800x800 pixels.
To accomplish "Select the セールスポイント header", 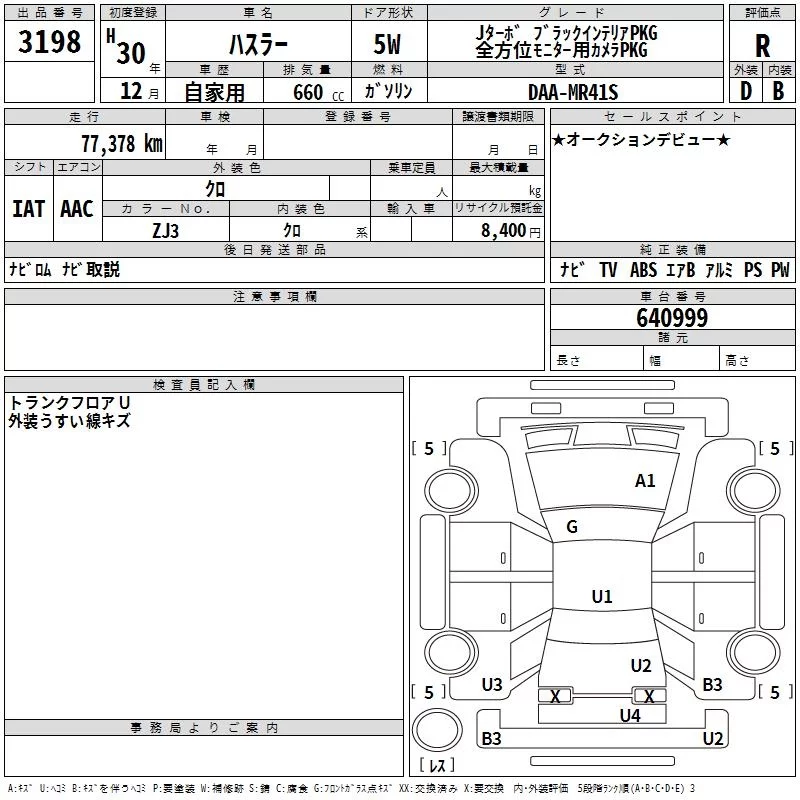I will coord(672,116).
